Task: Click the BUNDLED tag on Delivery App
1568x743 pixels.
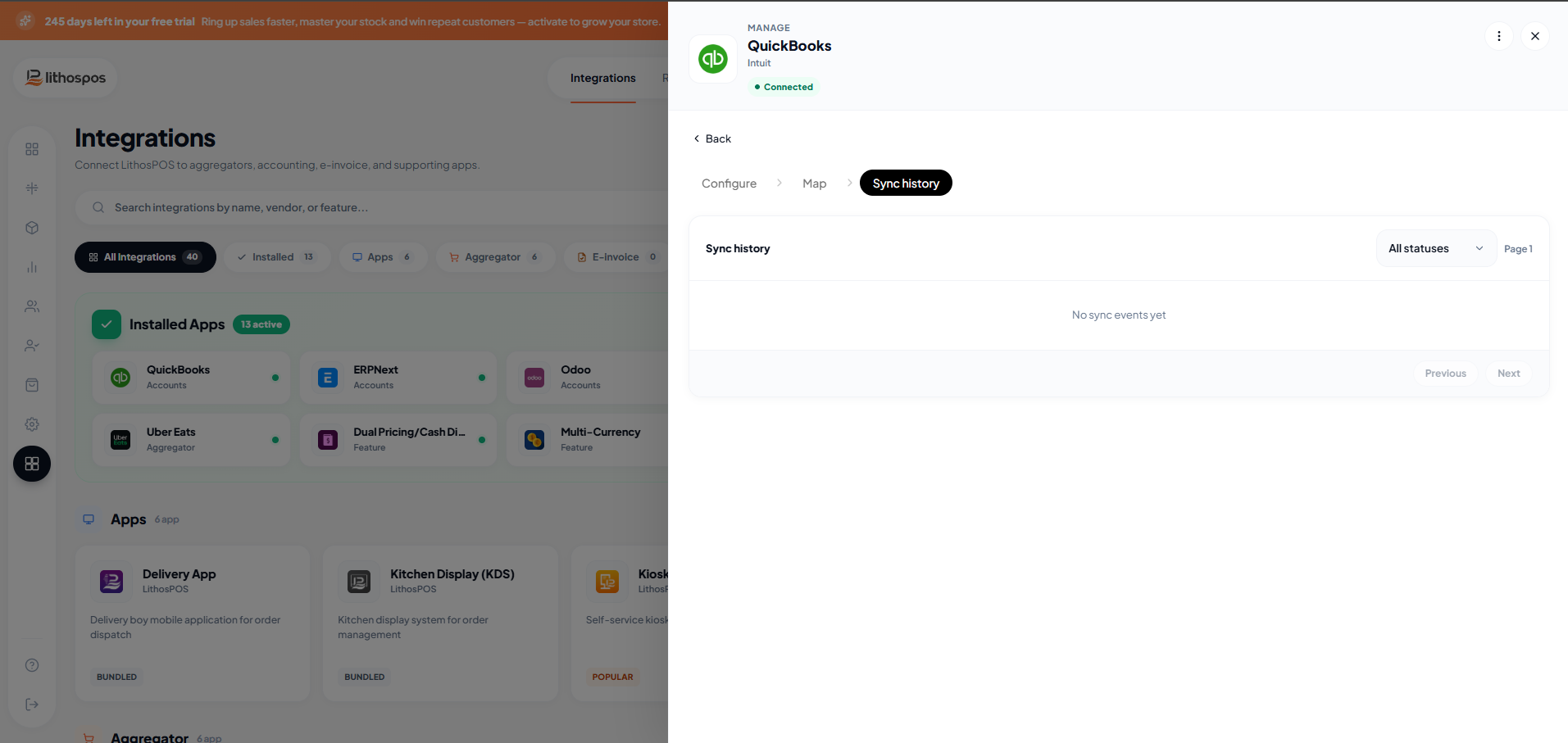Action: pyautogui.click(x=116, y=677)
